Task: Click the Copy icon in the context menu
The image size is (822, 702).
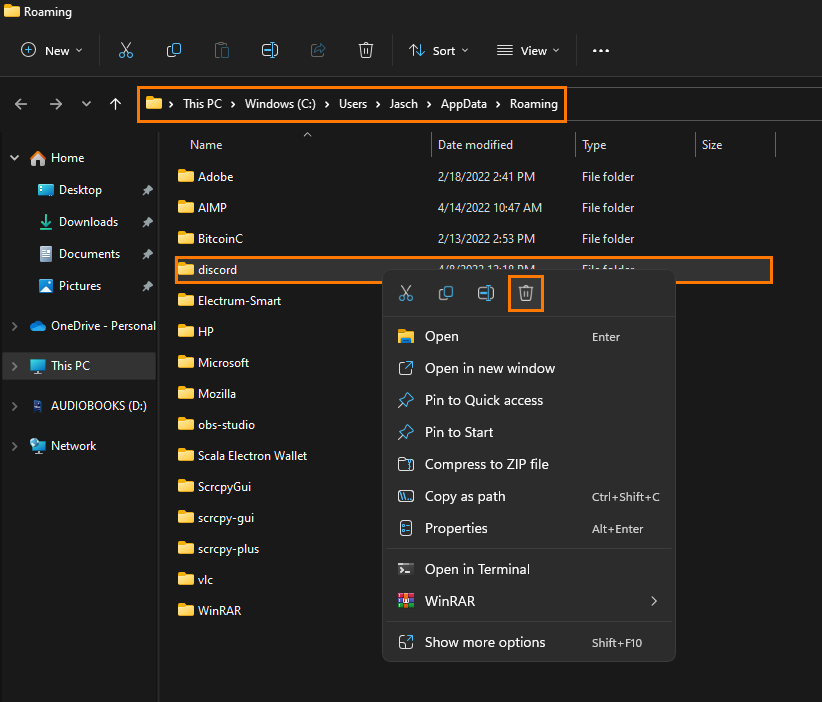Action: click(x=446, y=293)
